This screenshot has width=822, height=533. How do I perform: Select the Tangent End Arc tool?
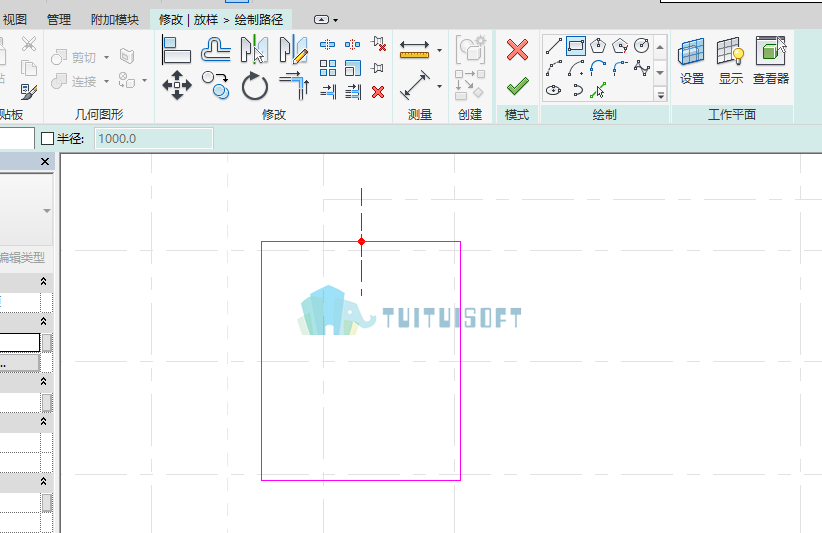click(598, 68)
